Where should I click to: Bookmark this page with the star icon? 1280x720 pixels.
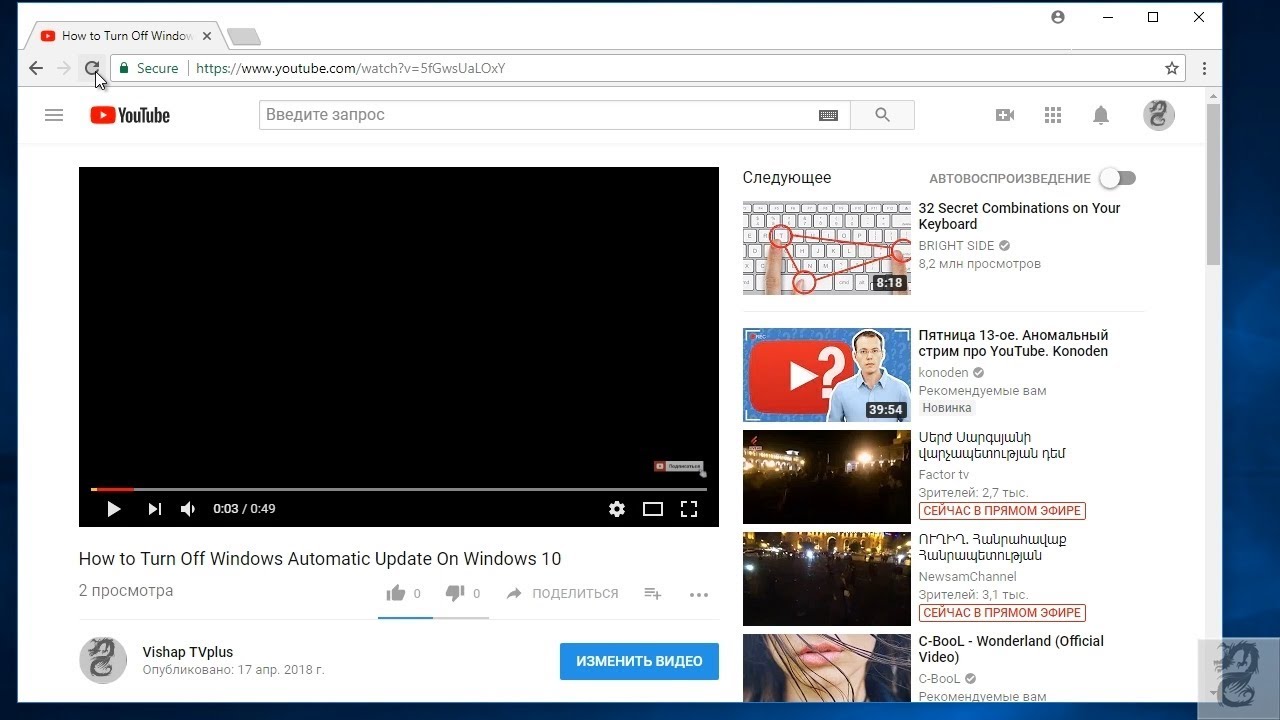click(1172, 68)
